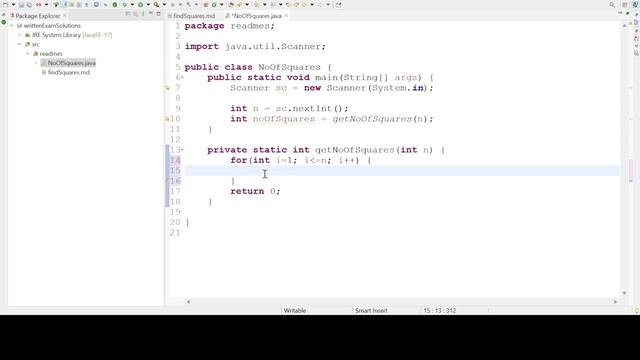This screenshot has width=640, height=360.
Task: Click the Open Perspective icon
Action: 624,5
